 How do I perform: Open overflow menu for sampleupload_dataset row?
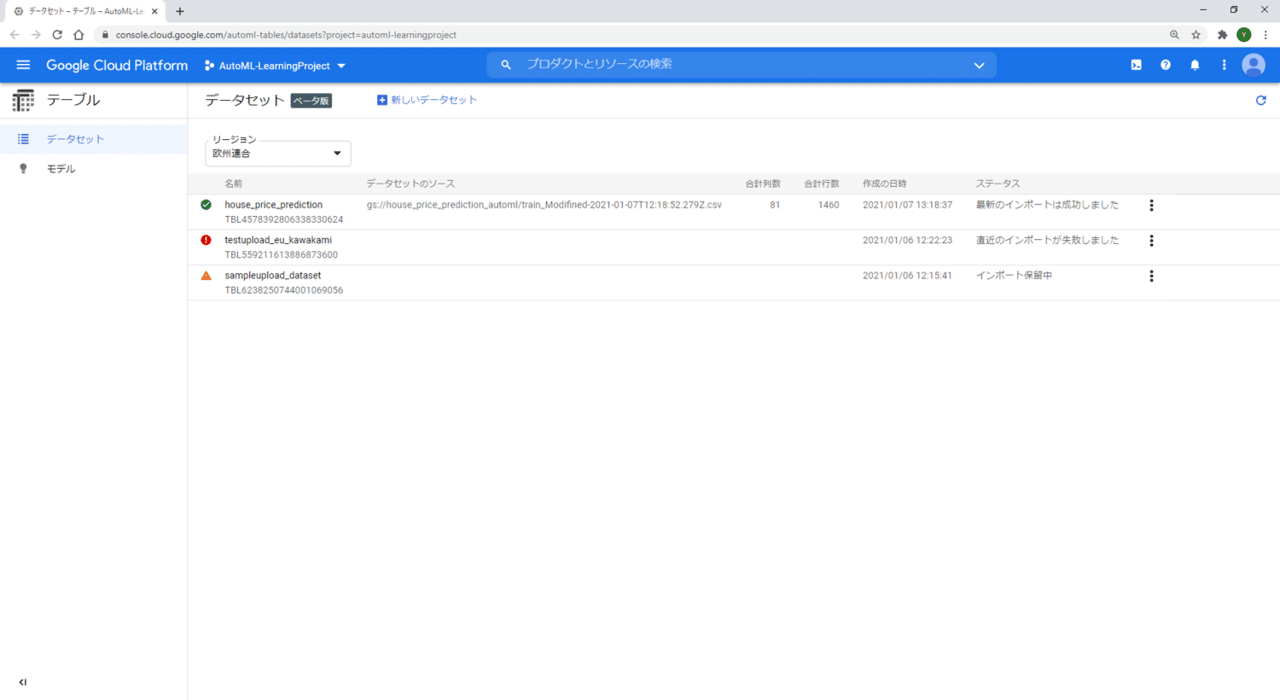[1151, 276]
